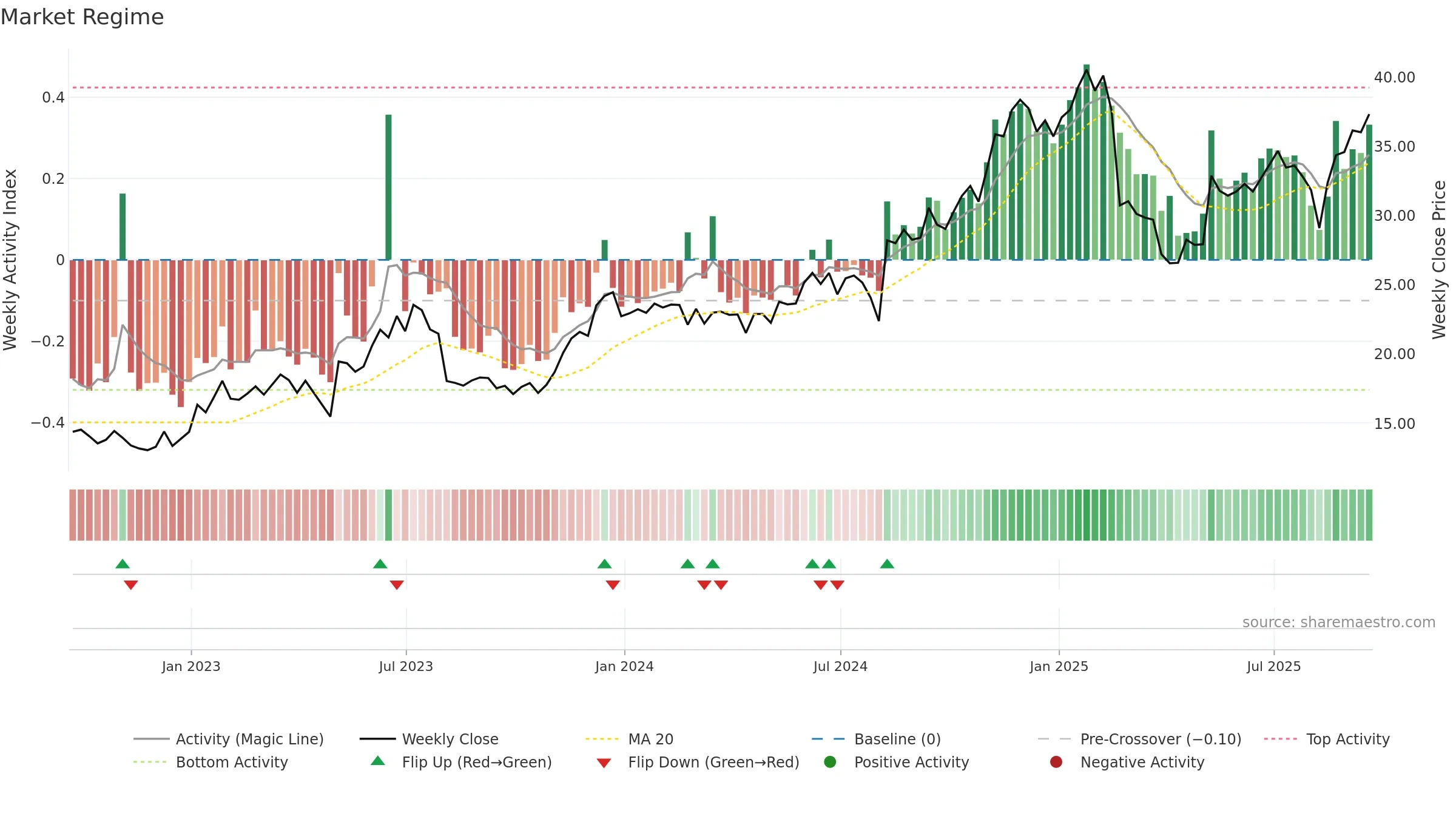This screenshot has width=1456, height=819.
Task: Click the yellow dotted MA 20 legend swatch
Action: point(602,739)
